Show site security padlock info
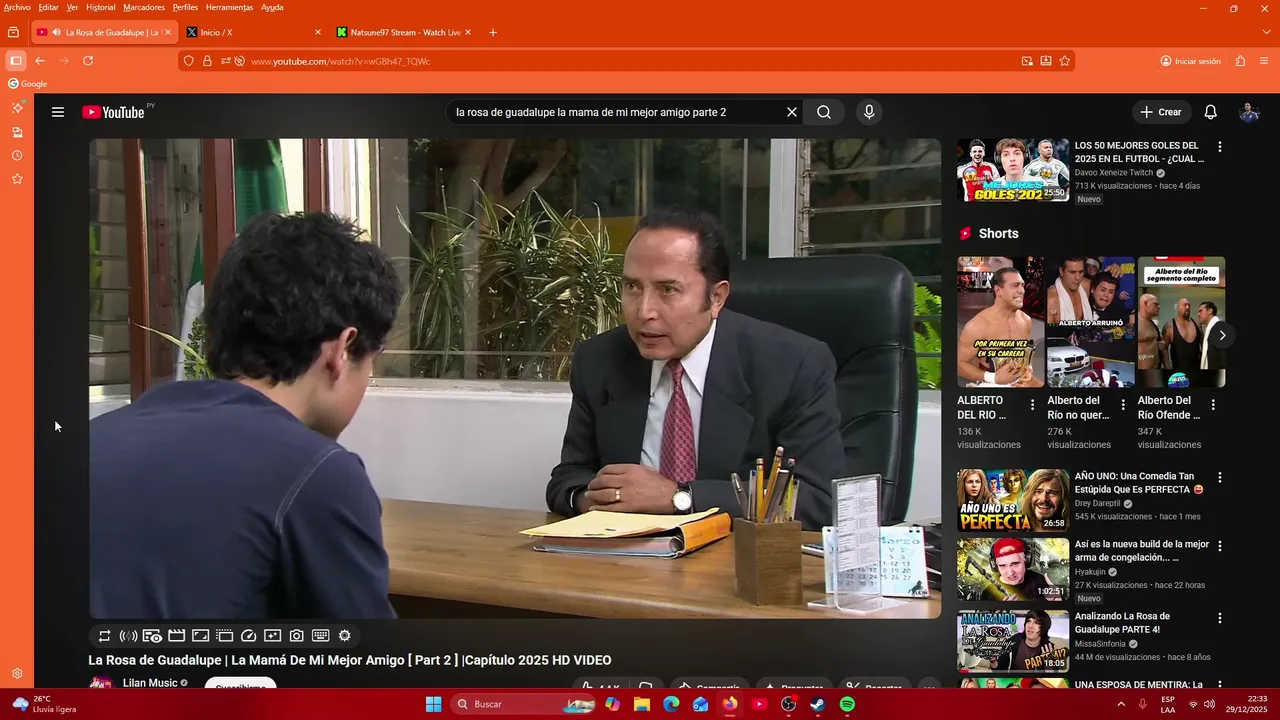The width and height of the screenshot is (1280, 720). pos(207,61)
